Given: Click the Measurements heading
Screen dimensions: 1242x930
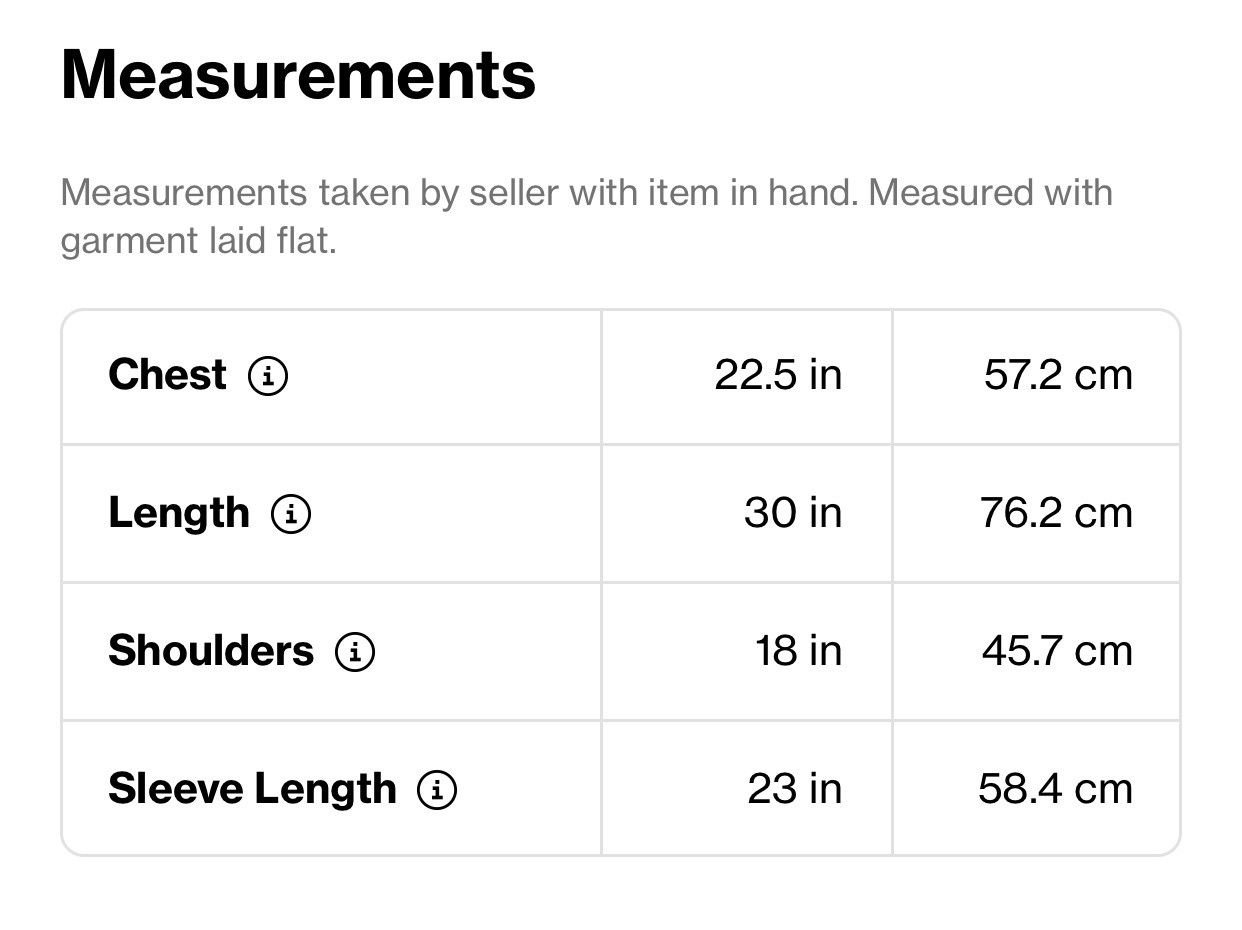Looking at the screenshot, I should click(x=298, y=74).
